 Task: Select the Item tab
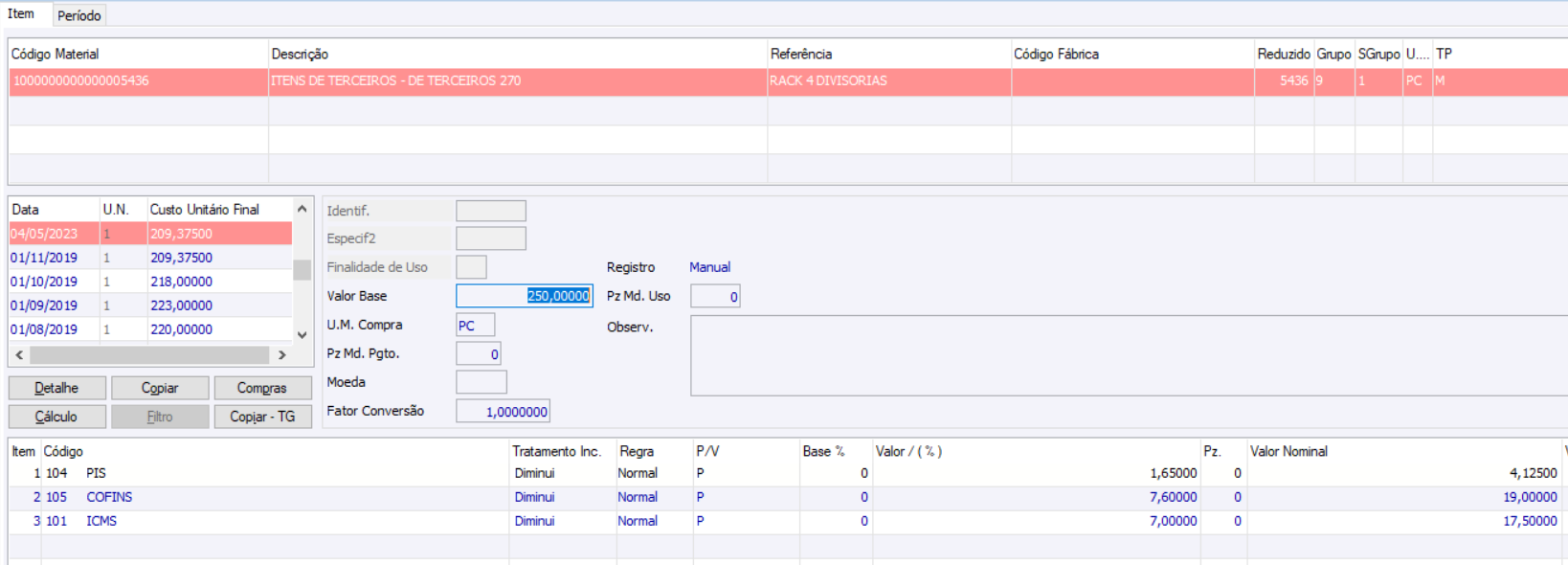(x=21, y=13)
